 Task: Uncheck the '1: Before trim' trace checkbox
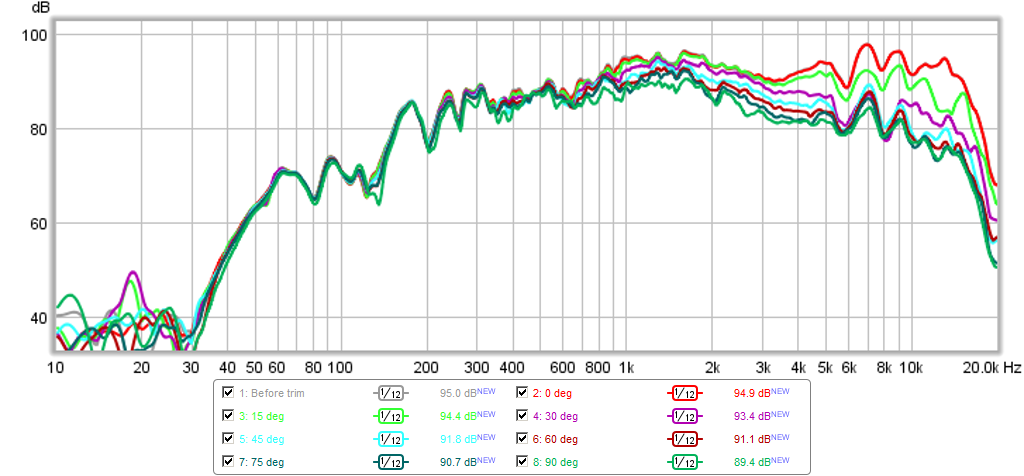click(x=228, y=393)
